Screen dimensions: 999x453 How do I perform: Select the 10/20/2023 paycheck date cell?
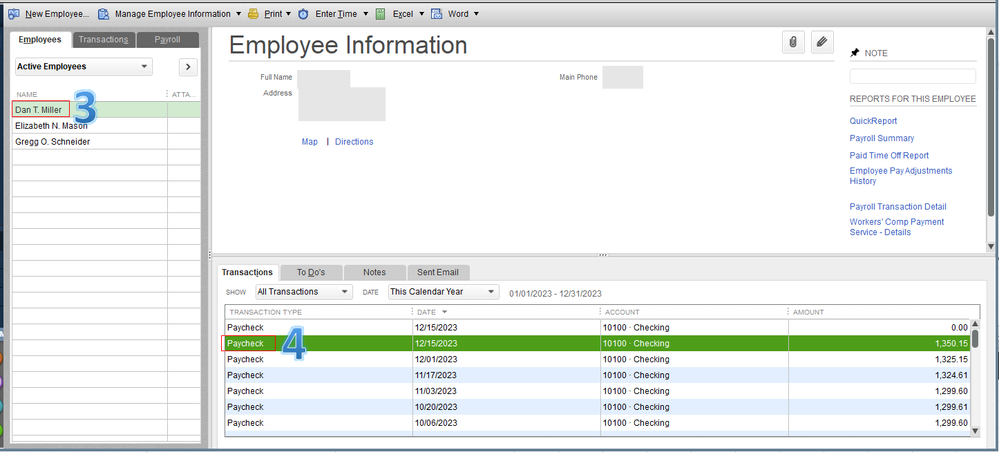pos(437,407)
